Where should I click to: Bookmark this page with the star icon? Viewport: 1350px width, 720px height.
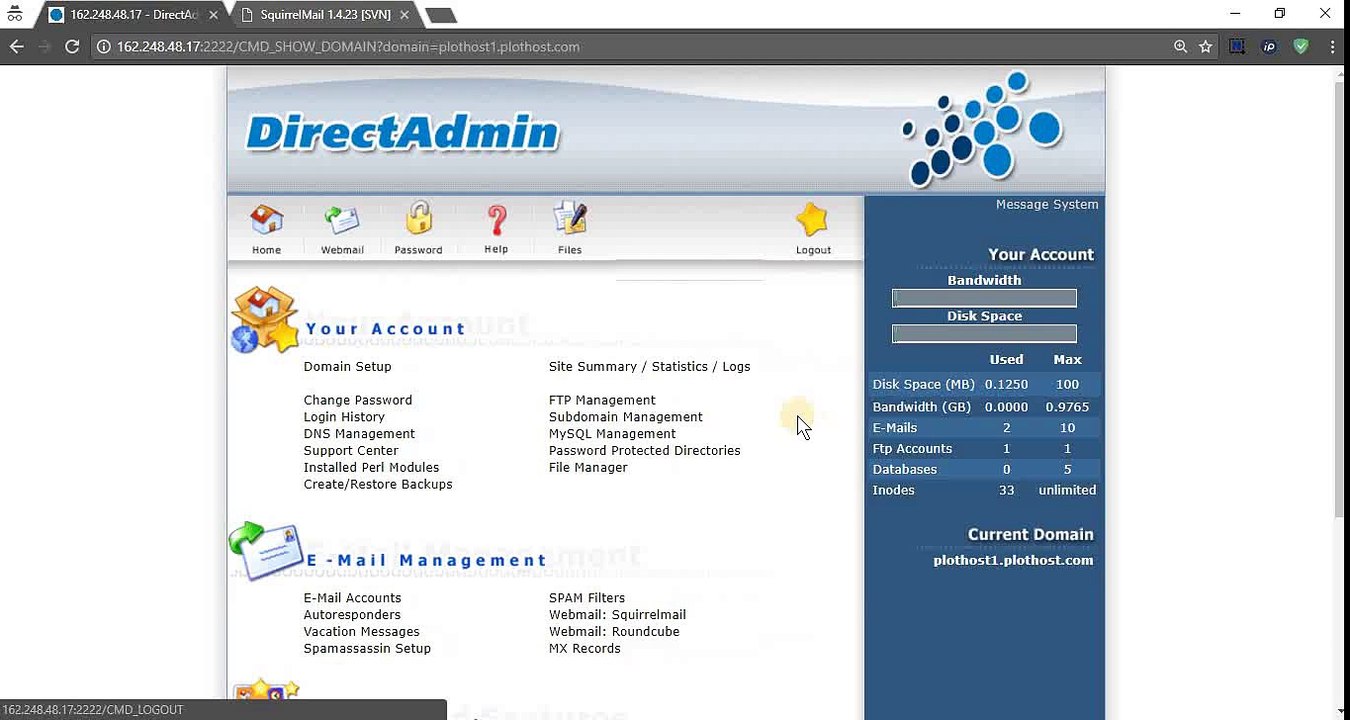click(1206, 46)
